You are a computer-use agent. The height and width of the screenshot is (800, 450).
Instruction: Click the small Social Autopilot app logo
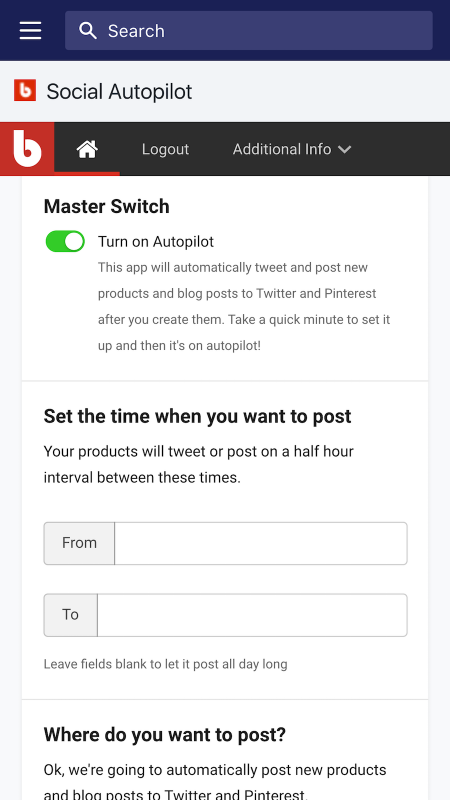coord(25,90)
